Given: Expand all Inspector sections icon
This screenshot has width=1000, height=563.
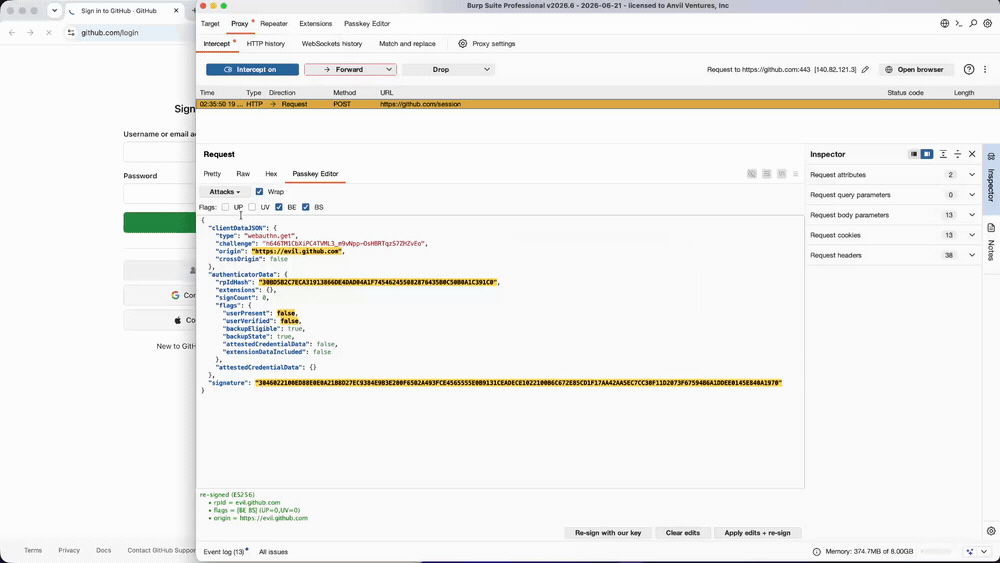Looking at the screenshot, I should 943,154.
